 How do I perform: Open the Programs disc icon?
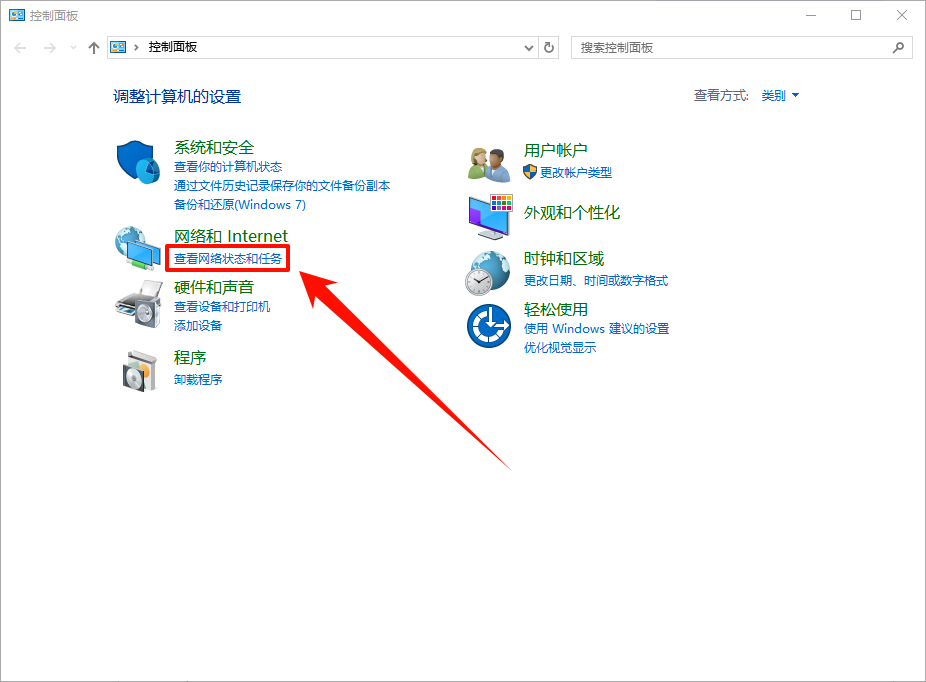(x=140, y=370)
